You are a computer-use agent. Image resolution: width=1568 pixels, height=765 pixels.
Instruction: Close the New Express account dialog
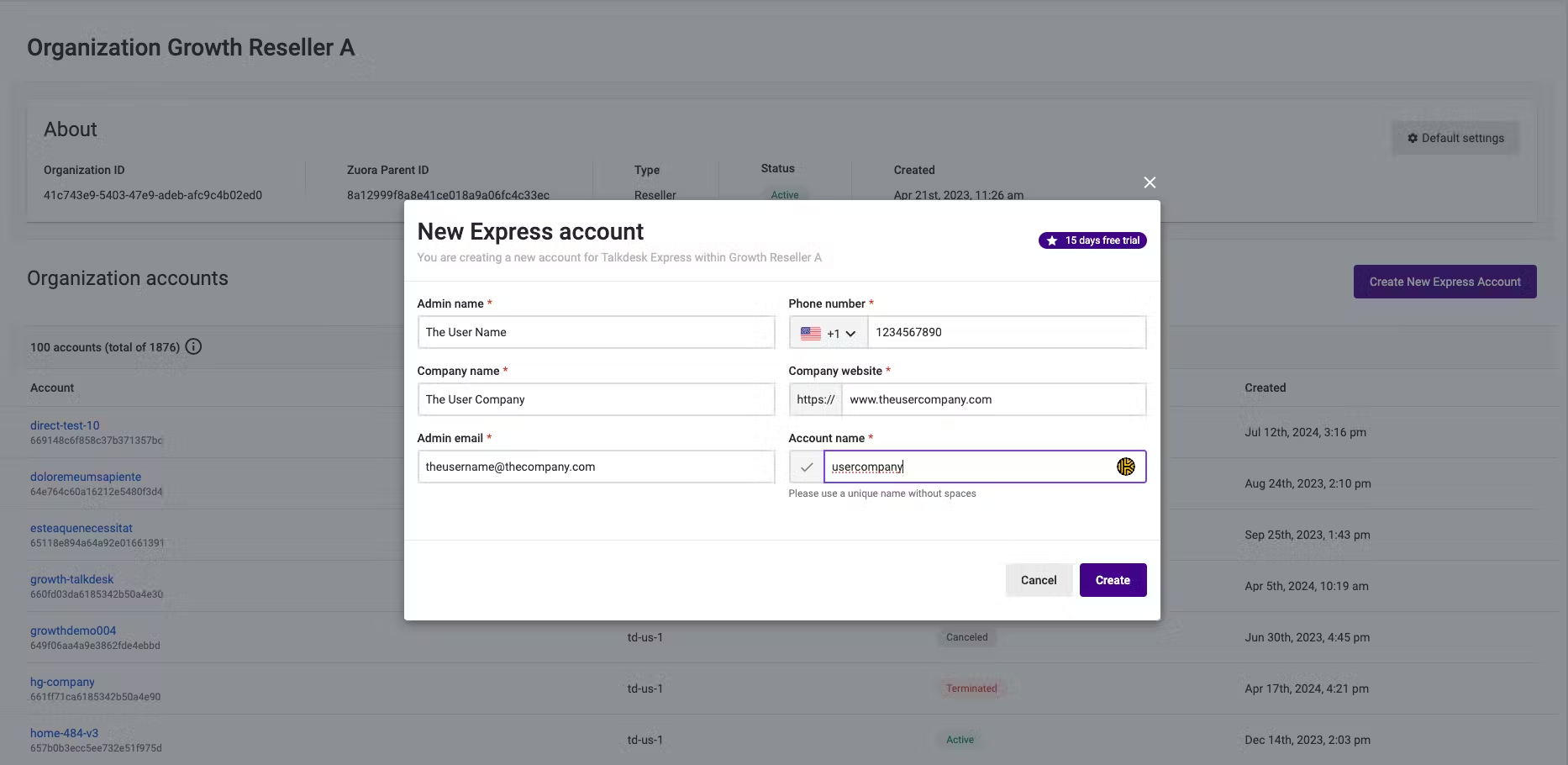[x=1150, y=182]
